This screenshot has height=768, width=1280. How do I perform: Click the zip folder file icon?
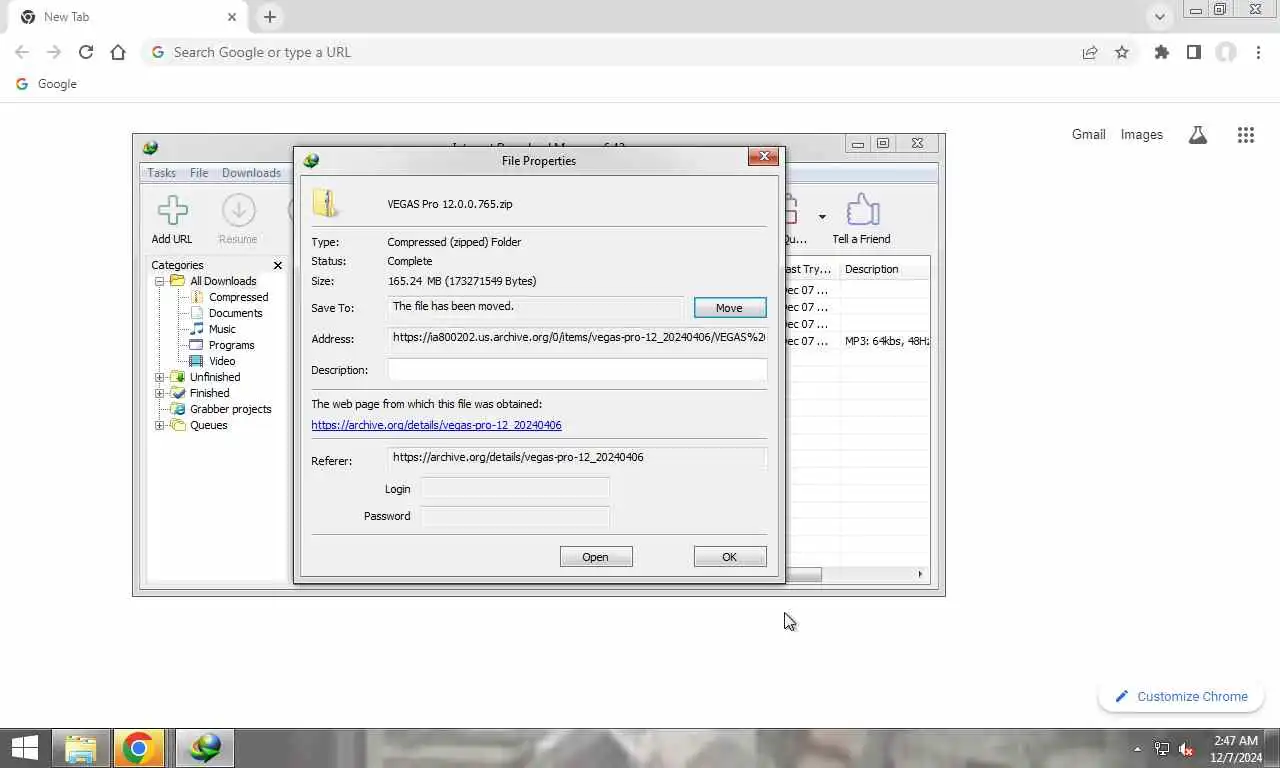[x=326, y=203]
